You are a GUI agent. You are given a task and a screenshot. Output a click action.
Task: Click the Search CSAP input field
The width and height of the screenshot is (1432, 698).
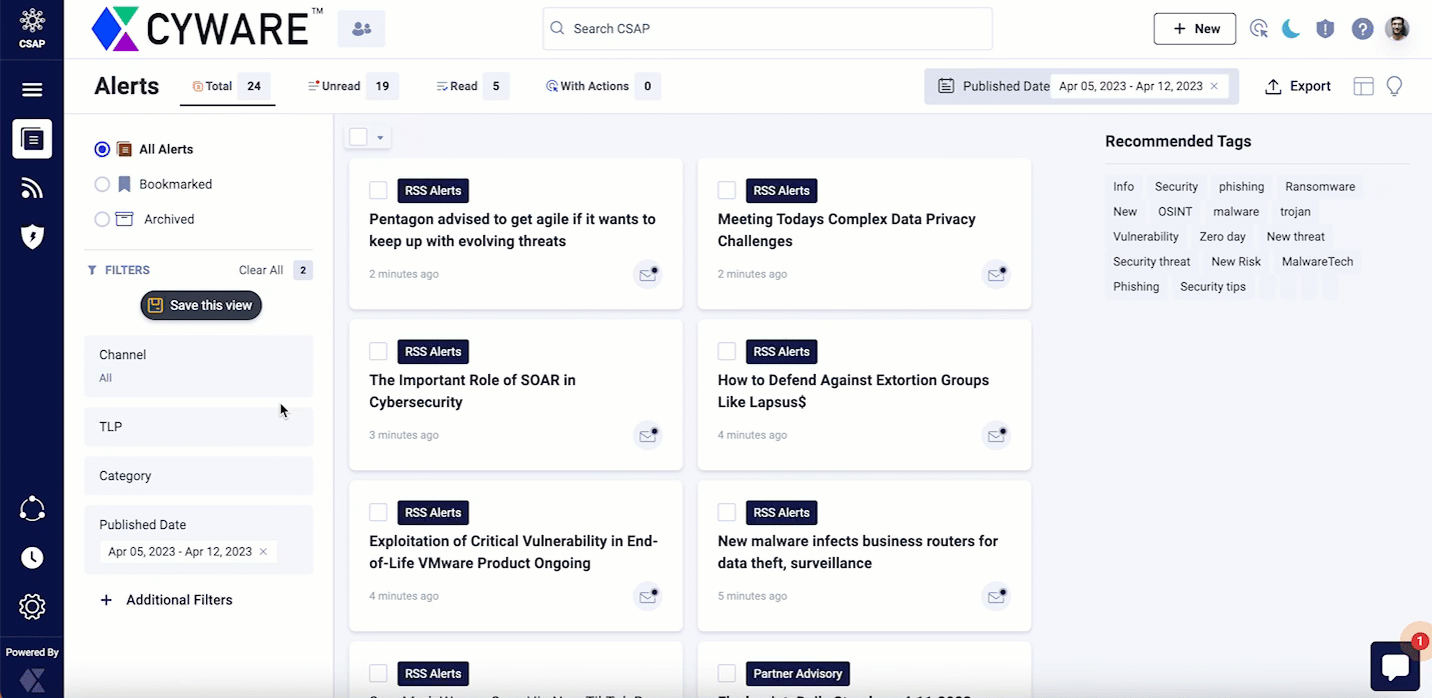[x=767, y=29]
